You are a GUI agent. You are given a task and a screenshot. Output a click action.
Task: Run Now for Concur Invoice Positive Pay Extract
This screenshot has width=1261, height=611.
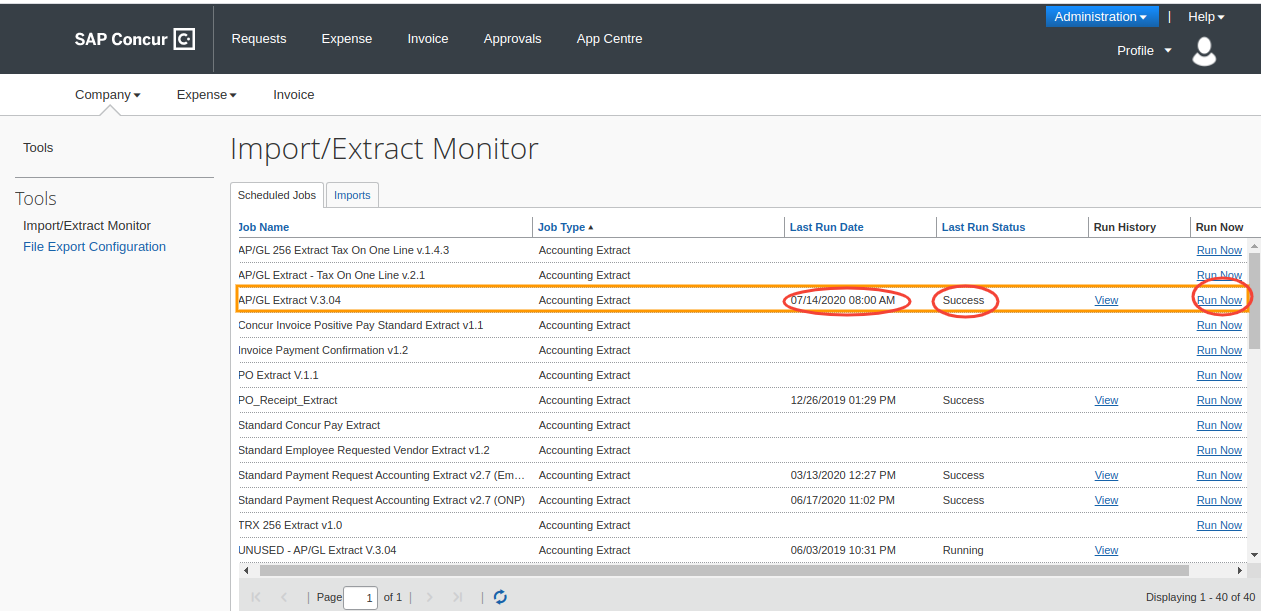[x=1219, y=325]
